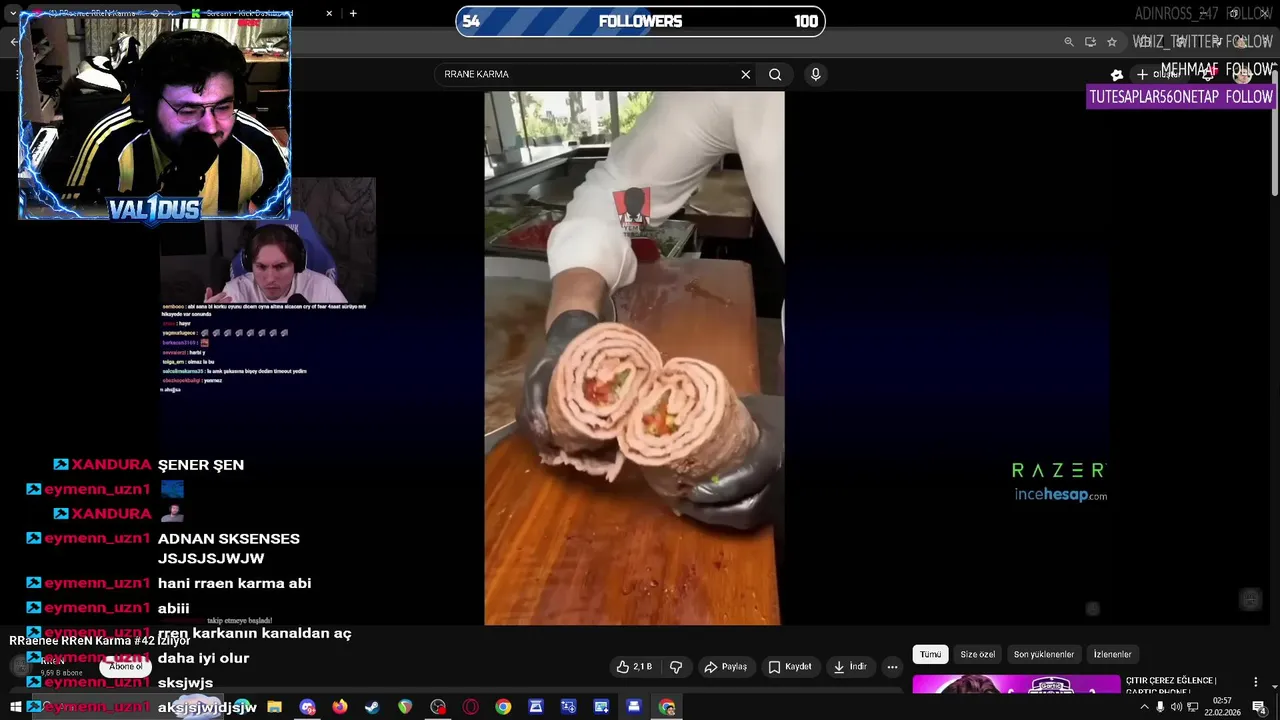The height and width of the screenshot is (720, 1280).
Task: Clear the search text with X icon
Action: [x=745, y=74]
